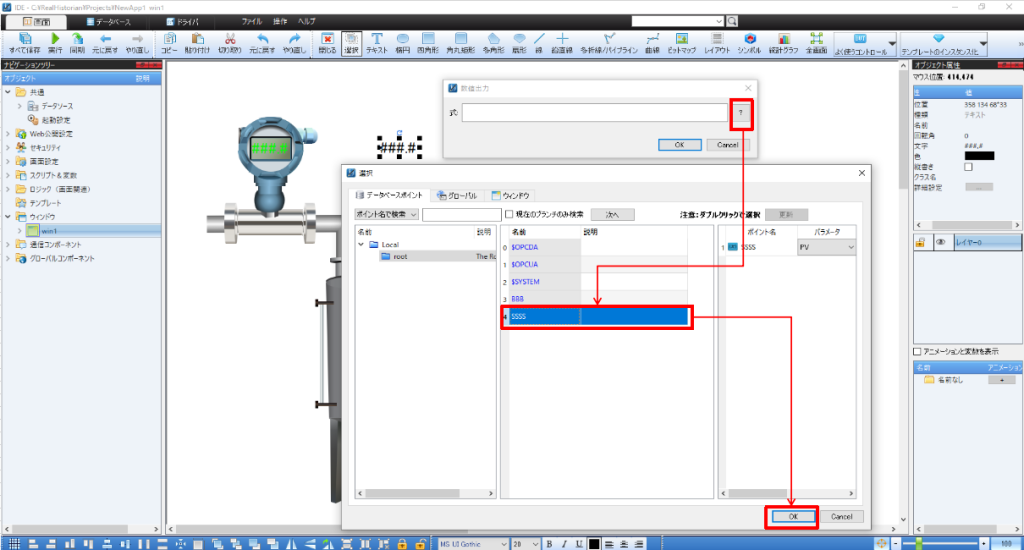Select the SSSS row in the point list
Viewport: 1024px width, 550px height.
595,316
